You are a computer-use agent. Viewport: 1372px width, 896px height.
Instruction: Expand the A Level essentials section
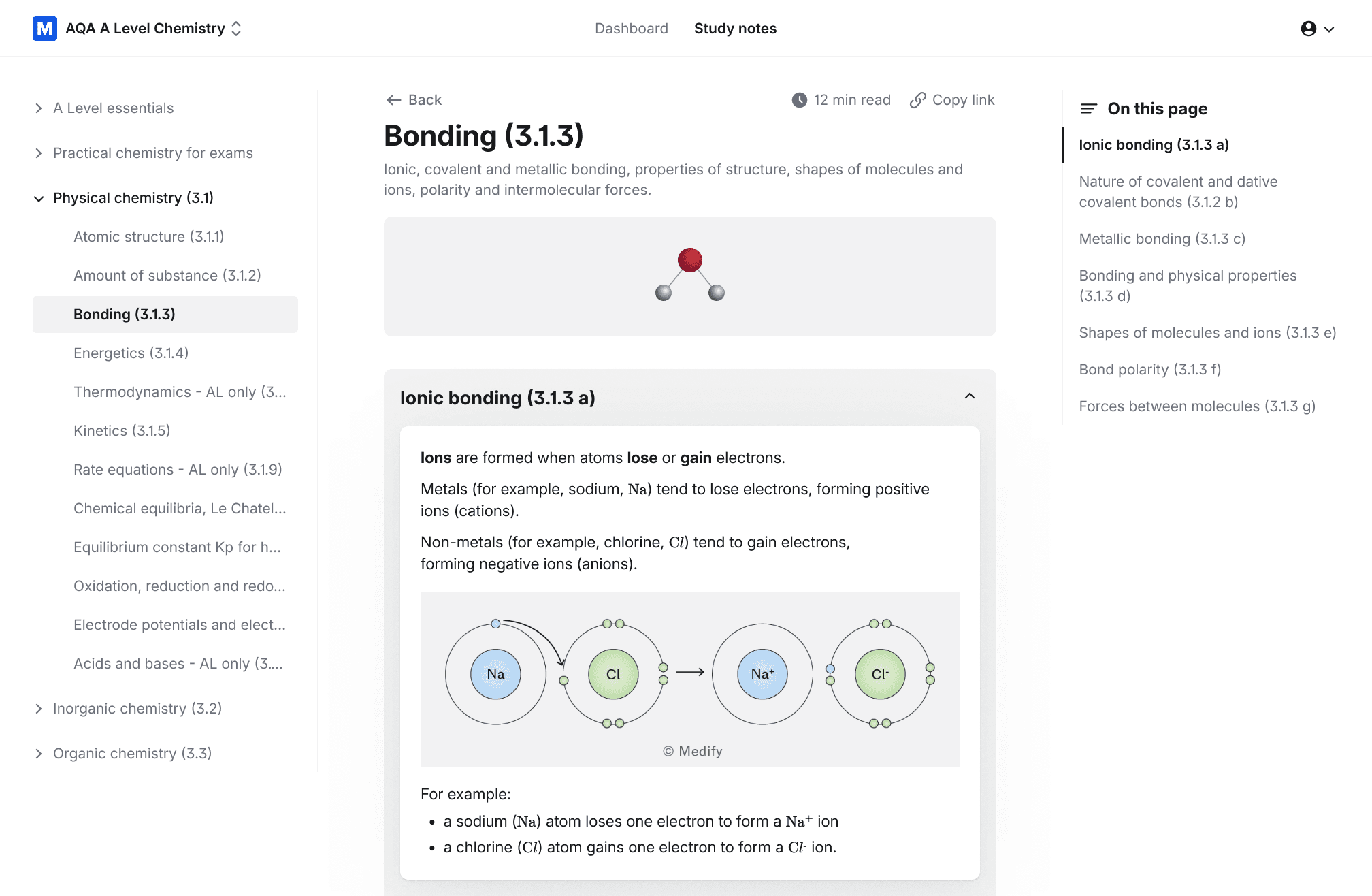tap(39, 108)
